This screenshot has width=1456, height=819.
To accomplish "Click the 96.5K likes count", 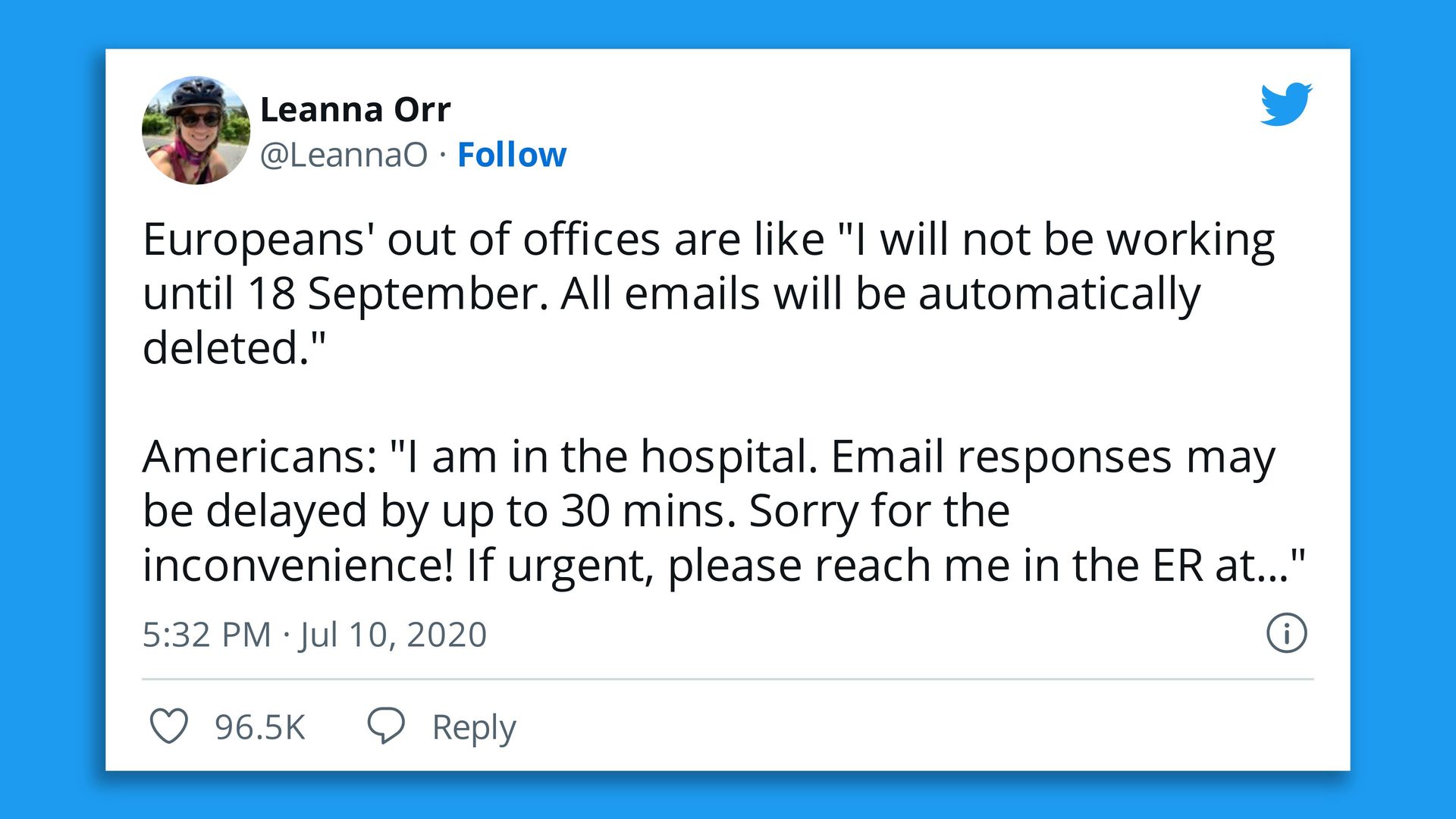I will 259,727.
